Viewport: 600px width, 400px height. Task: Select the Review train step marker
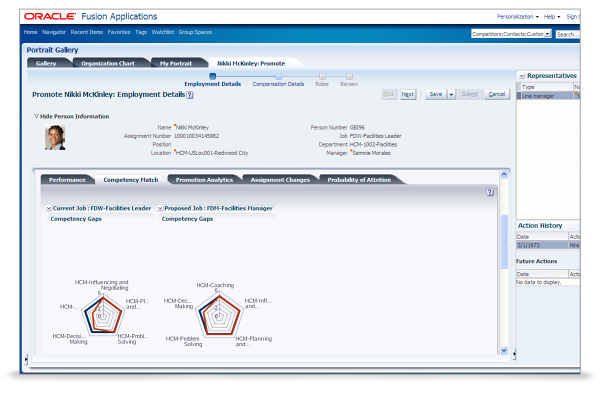click(x=349, y=77)
